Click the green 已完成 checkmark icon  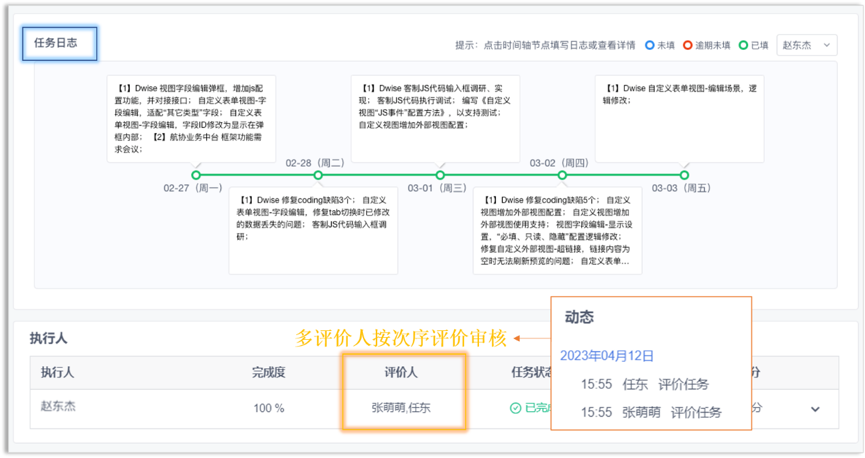tap(515, 408)
